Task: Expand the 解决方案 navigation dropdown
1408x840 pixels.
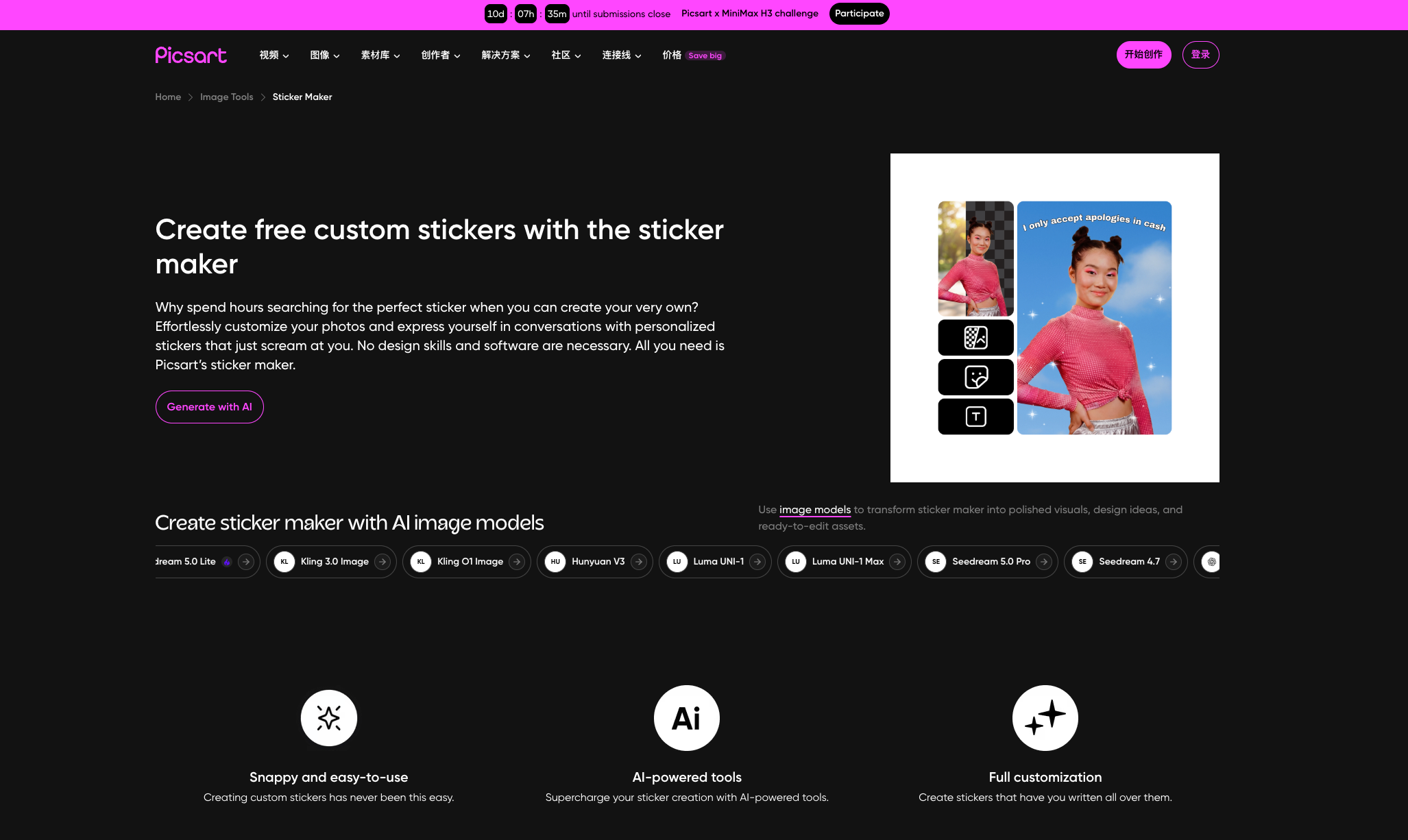Action: (x=506, y=55)
